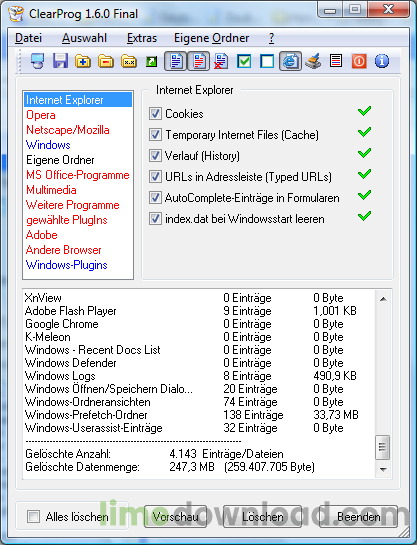The image size is (417, 545).
Task: Click the results list scroll down arrow
Action: point(383,470)
